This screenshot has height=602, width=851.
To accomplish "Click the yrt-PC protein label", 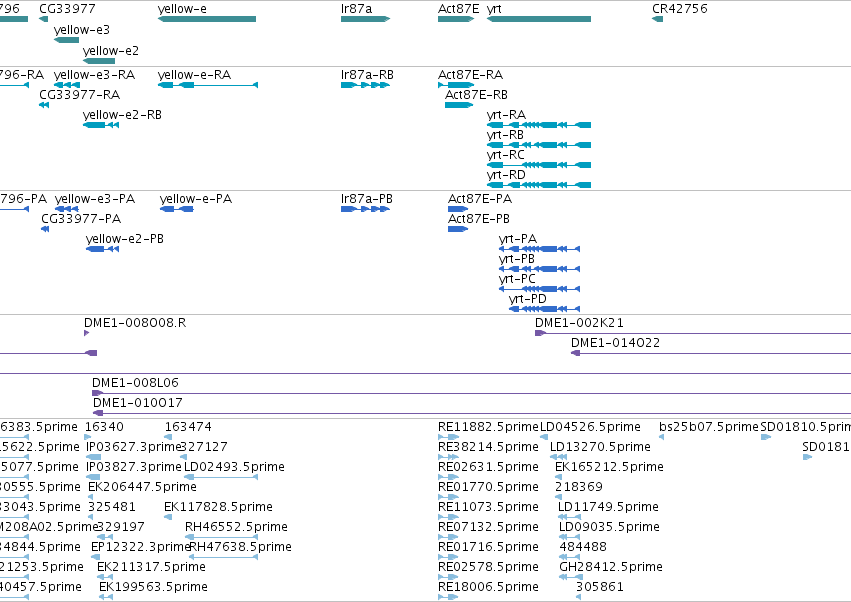I will click(517, 280).
